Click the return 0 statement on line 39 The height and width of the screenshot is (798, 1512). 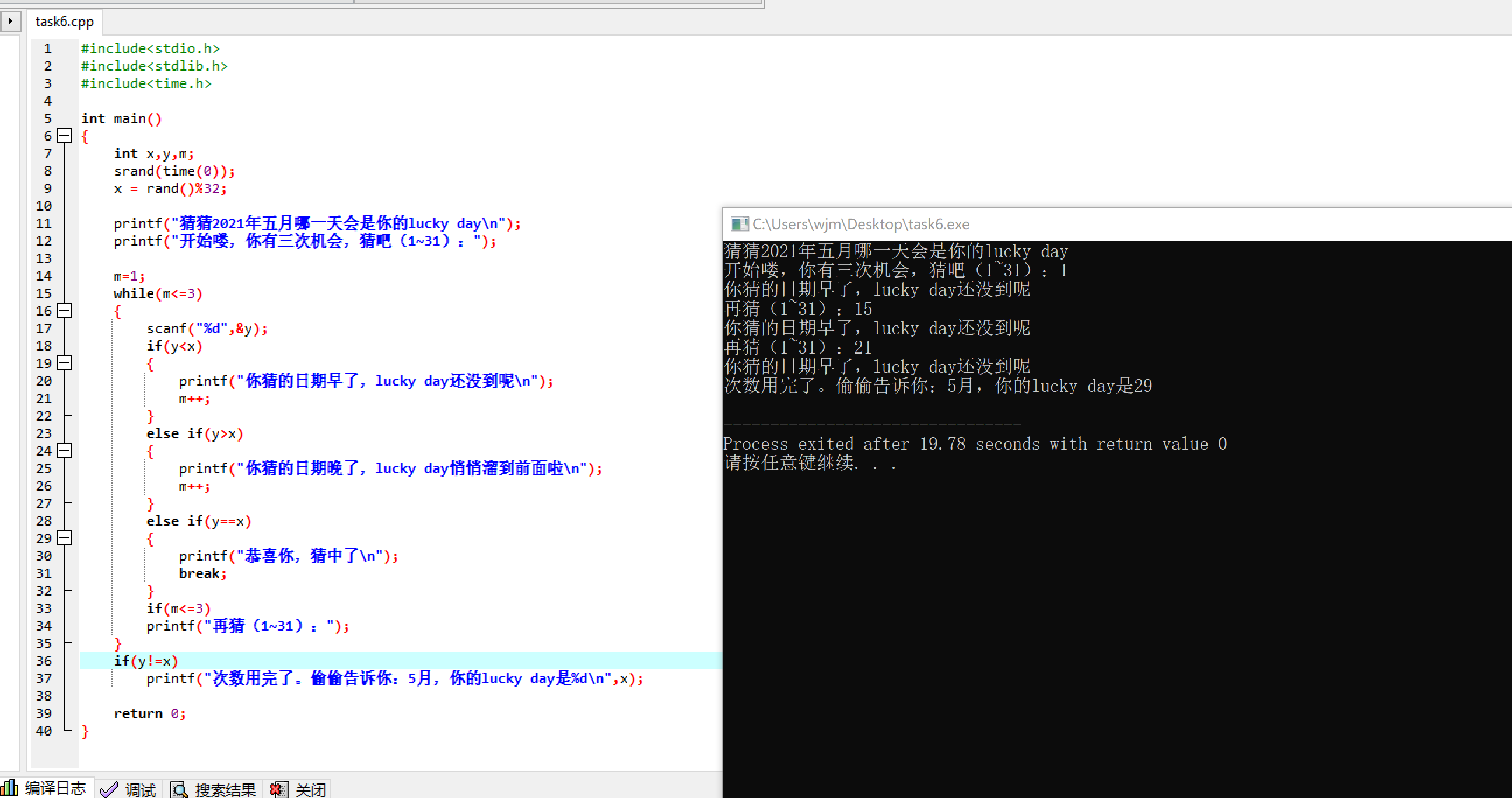point(149,714)
